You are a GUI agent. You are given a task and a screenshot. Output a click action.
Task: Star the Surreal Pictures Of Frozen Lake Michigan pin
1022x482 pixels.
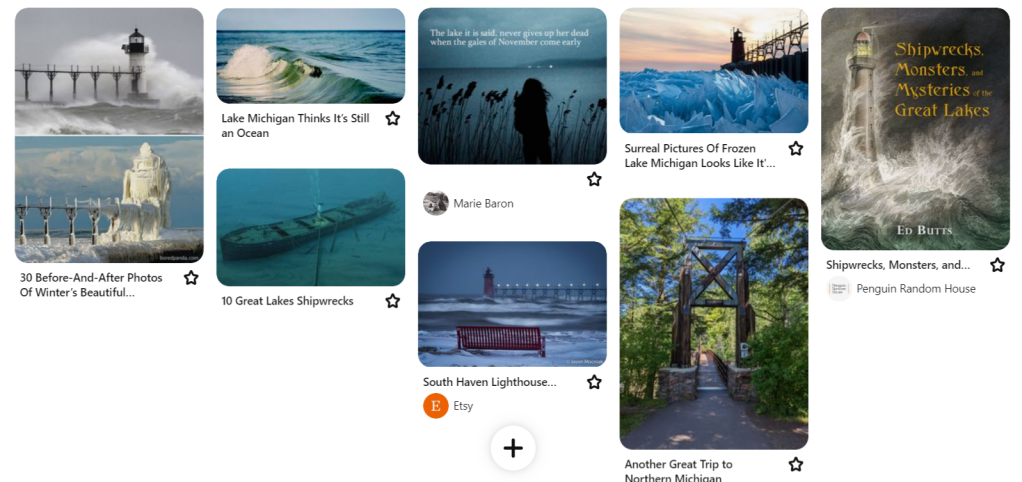click(x=796, y=149)
